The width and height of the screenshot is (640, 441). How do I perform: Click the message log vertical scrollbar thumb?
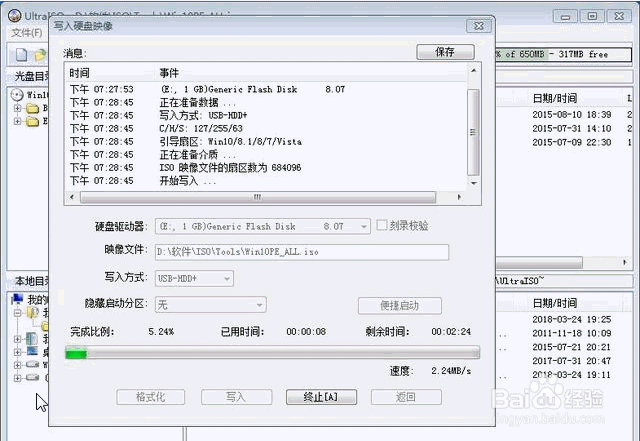pos(473,132)
